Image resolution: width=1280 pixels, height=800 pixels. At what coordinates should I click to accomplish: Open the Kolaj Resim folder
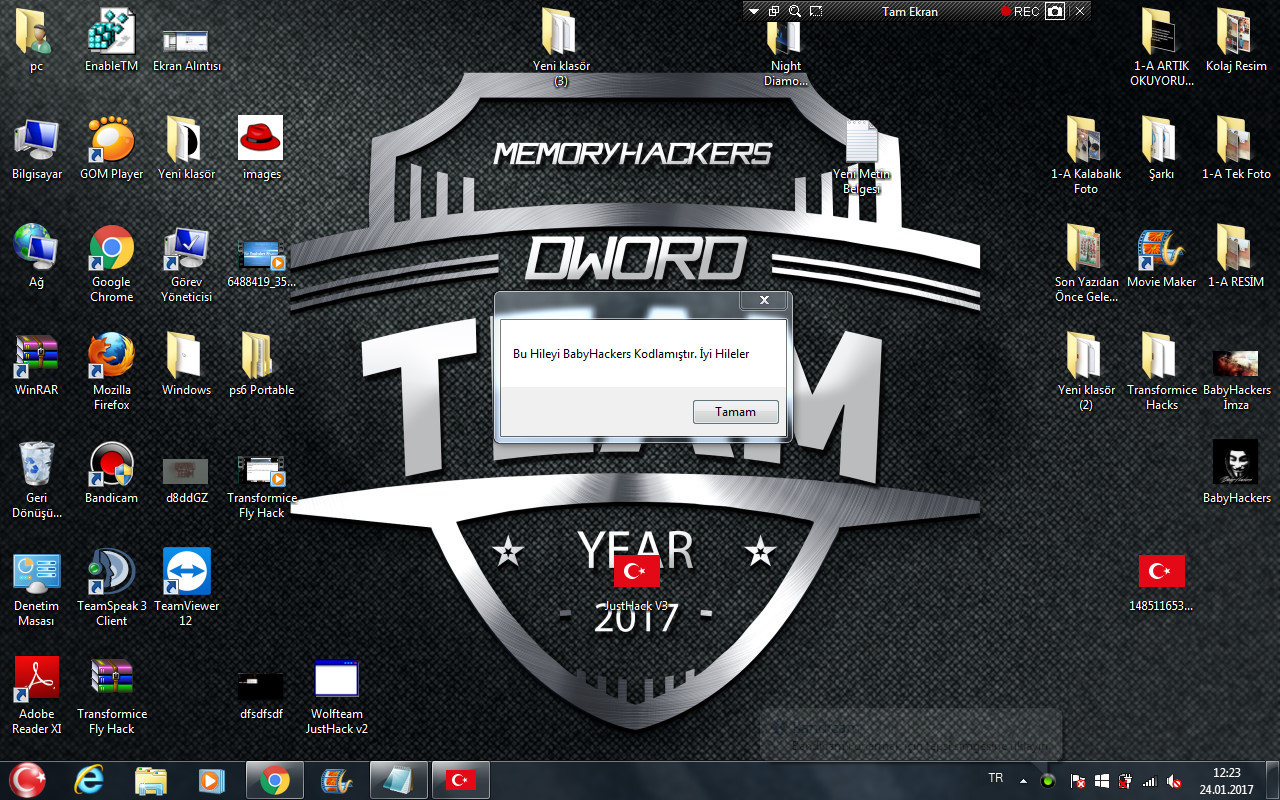pyautogui.click(x=1237, y=40)
